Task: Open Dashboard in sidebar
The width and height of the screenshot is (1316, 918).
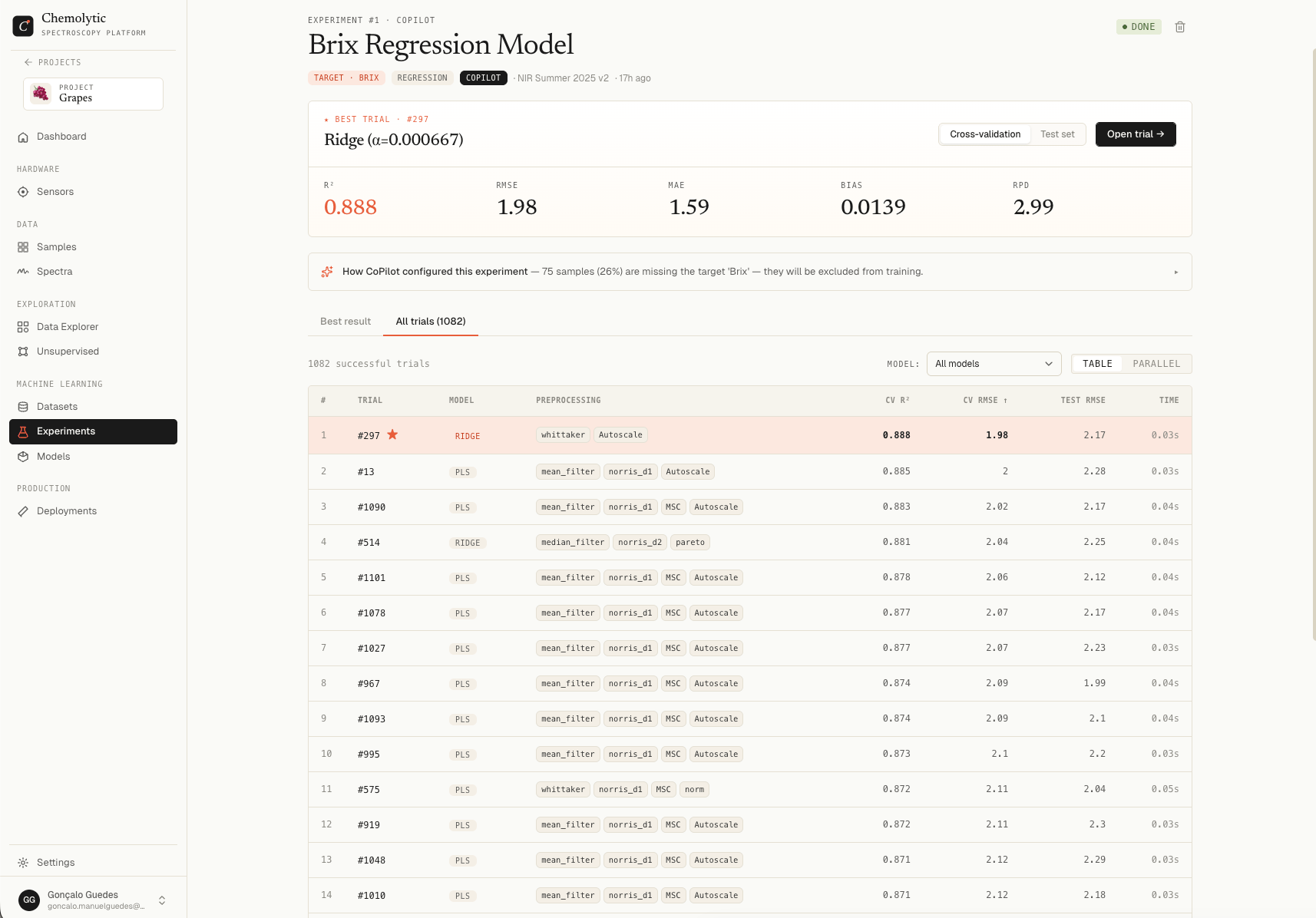Action: [x=94, y=137]
